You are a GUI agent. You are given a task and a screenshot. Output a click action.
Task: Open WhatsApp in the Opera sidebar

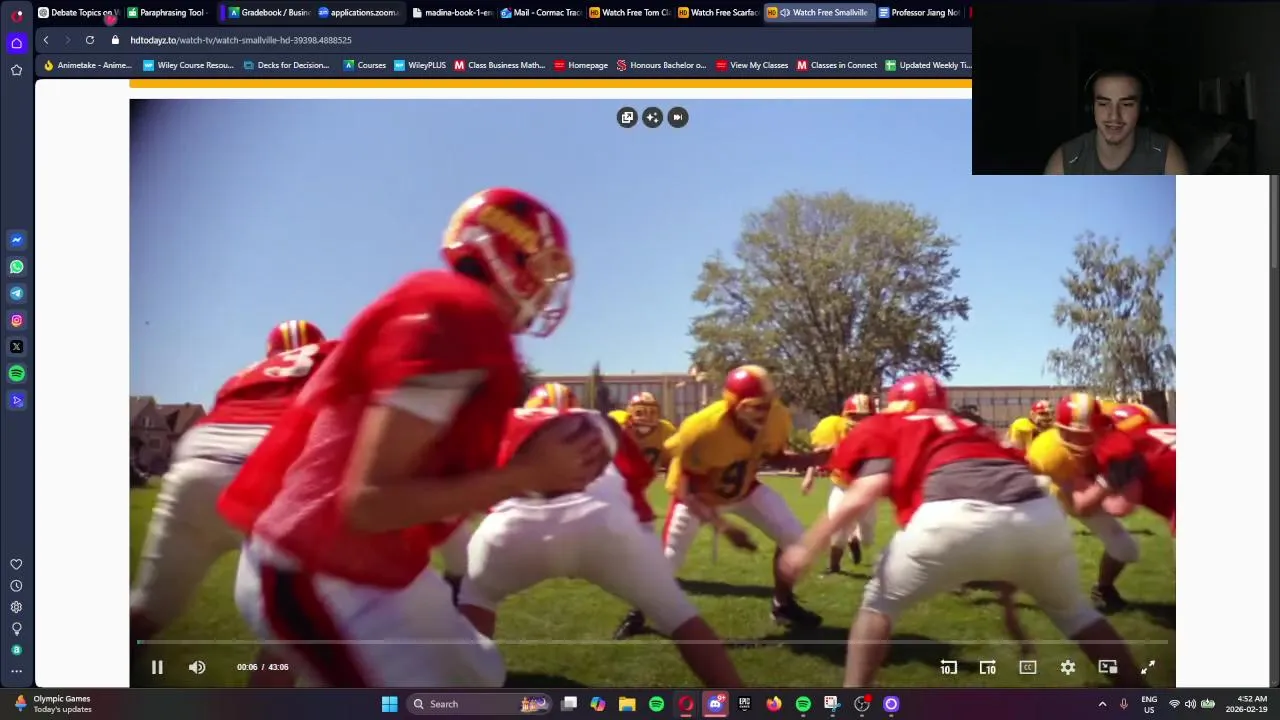(16, 267)
